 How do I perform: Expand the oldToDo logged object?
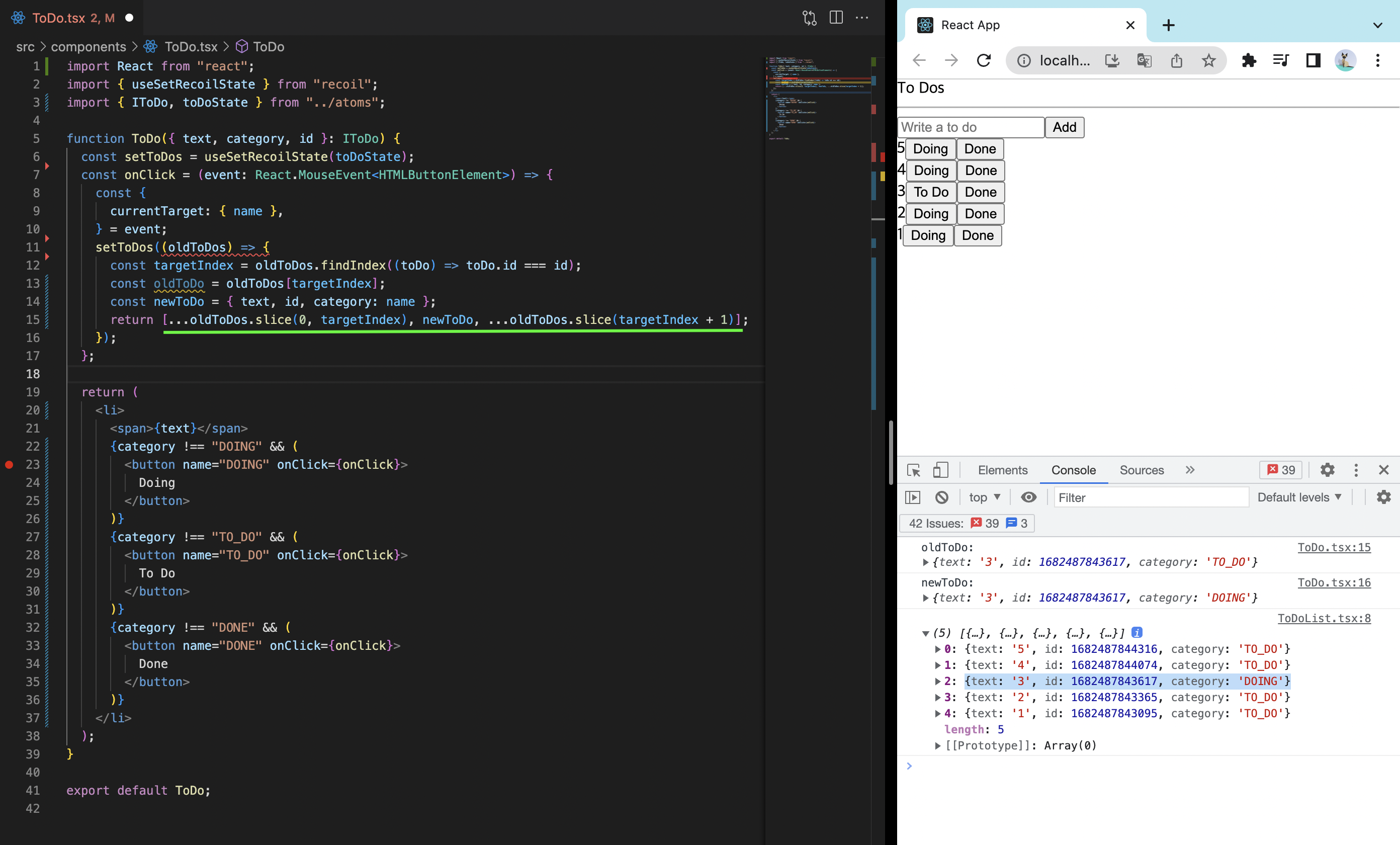pos(926,562)
